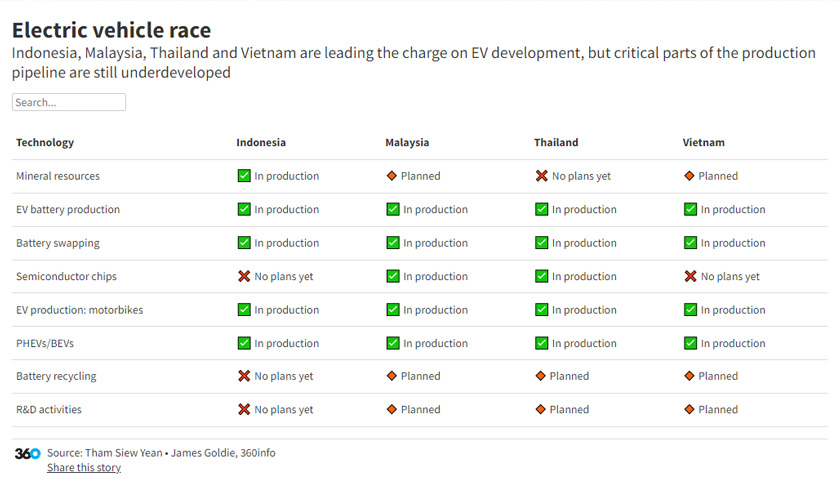
Task: Click Vietnam's No plans yet text for Semiconductor chips
Action: pos(730,276)
